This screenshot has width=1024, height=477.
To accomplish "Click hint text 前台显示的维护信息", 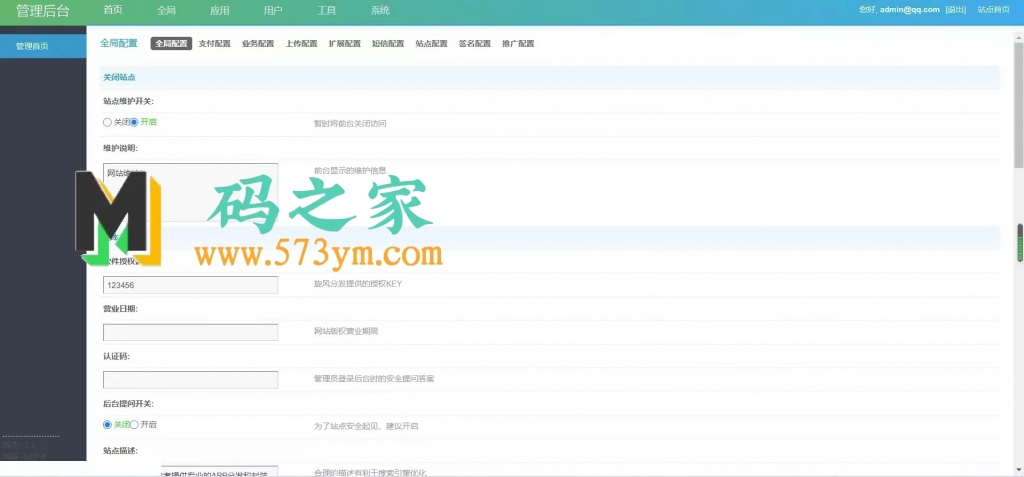I will (349, 170).
